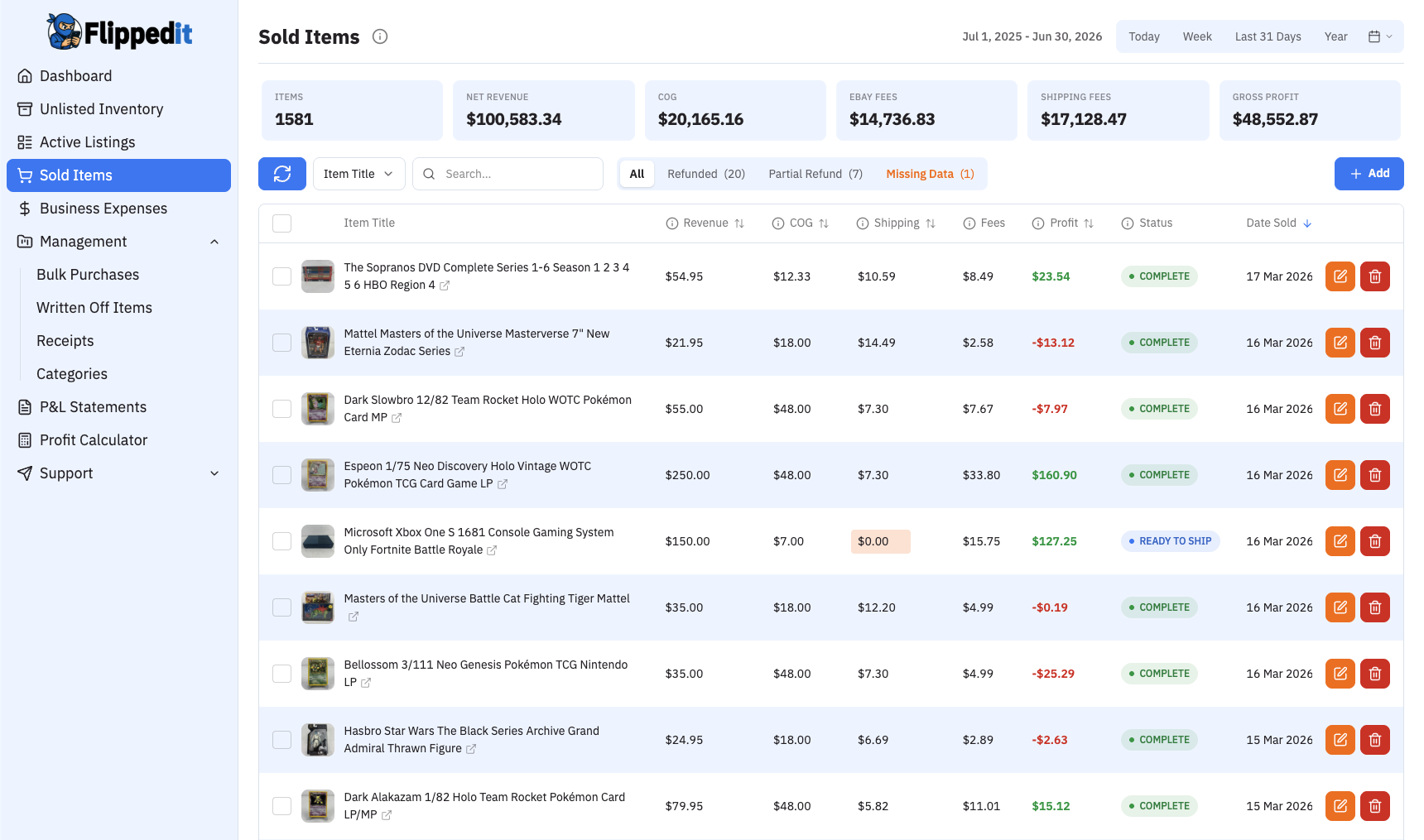Click the P&L Statements icon in sidebar

coord(24,406)
